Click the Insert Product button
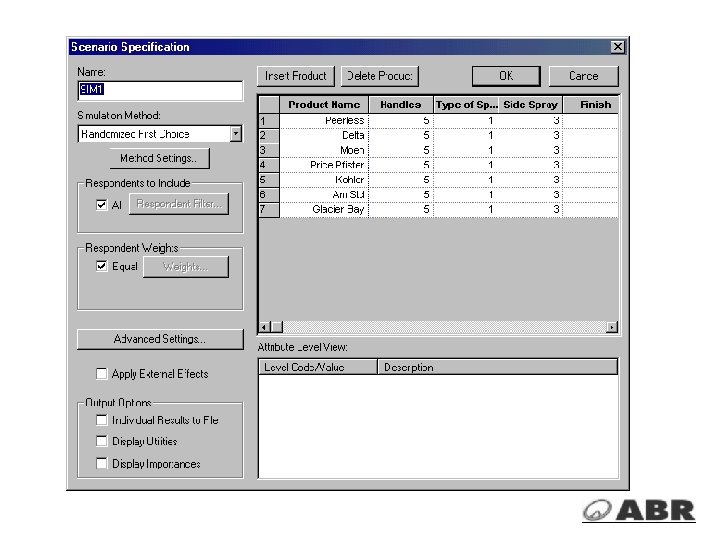720x540 pixels. point(296,76)
